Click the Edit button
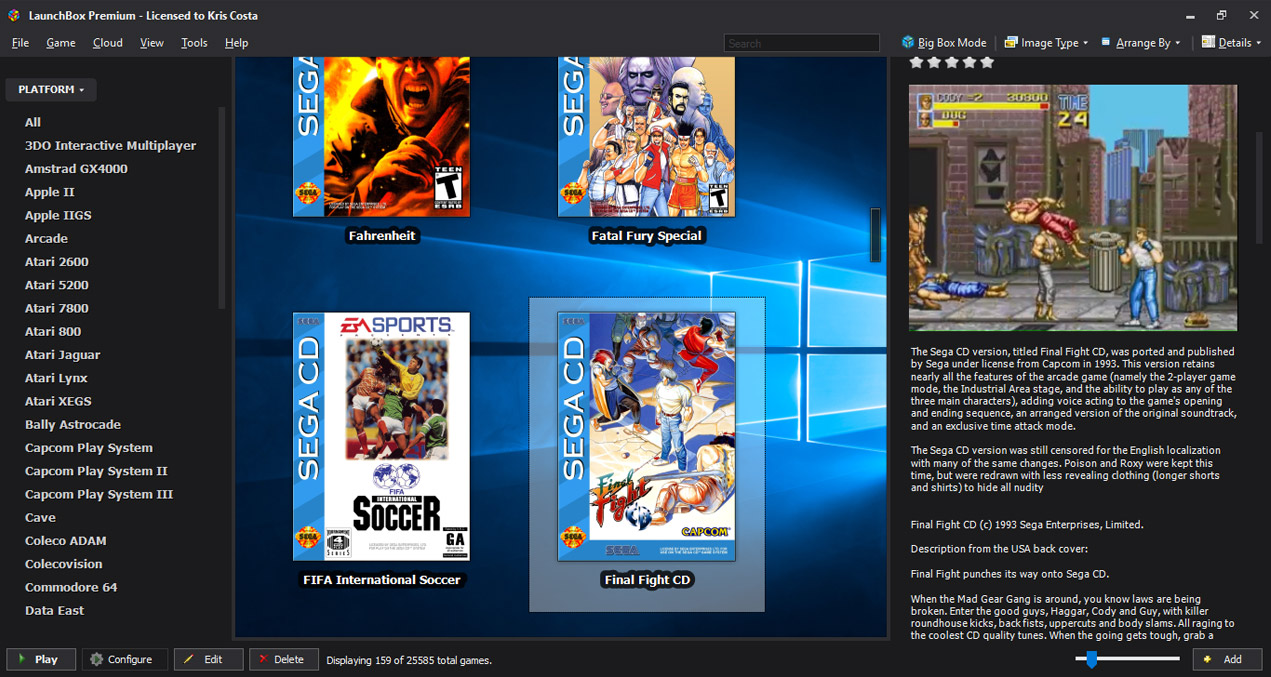 [208, 659]
